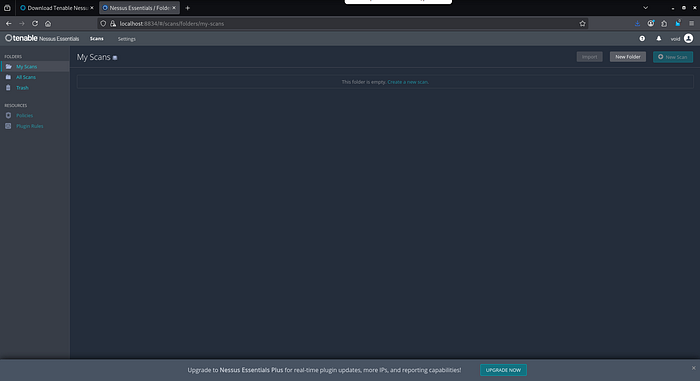
Task: Open the browser hamburger application menu
Action: 691,24
